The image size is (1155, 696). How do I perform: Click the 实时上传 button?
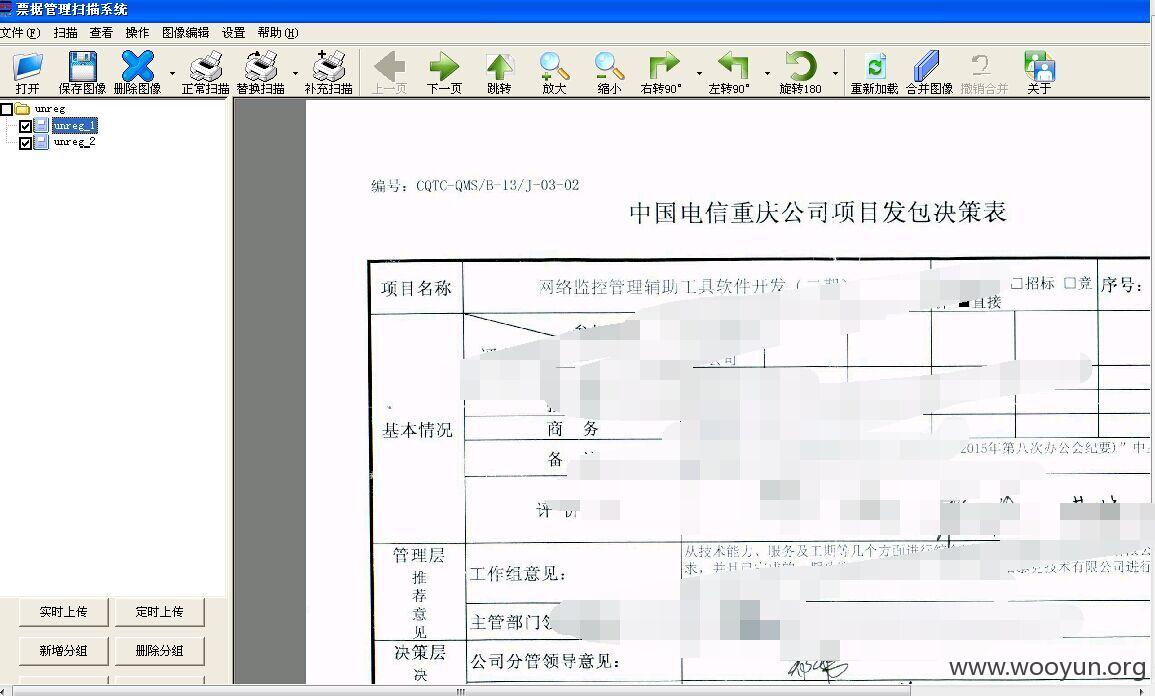[x=63, y=612]
